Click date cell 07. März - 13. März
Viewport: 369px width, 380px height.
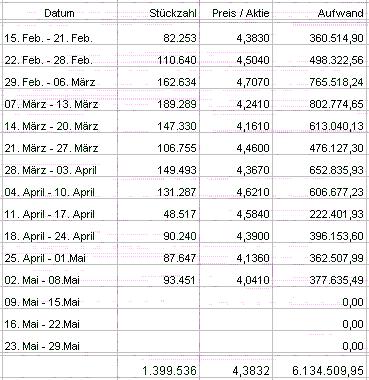tap(60, 104)
